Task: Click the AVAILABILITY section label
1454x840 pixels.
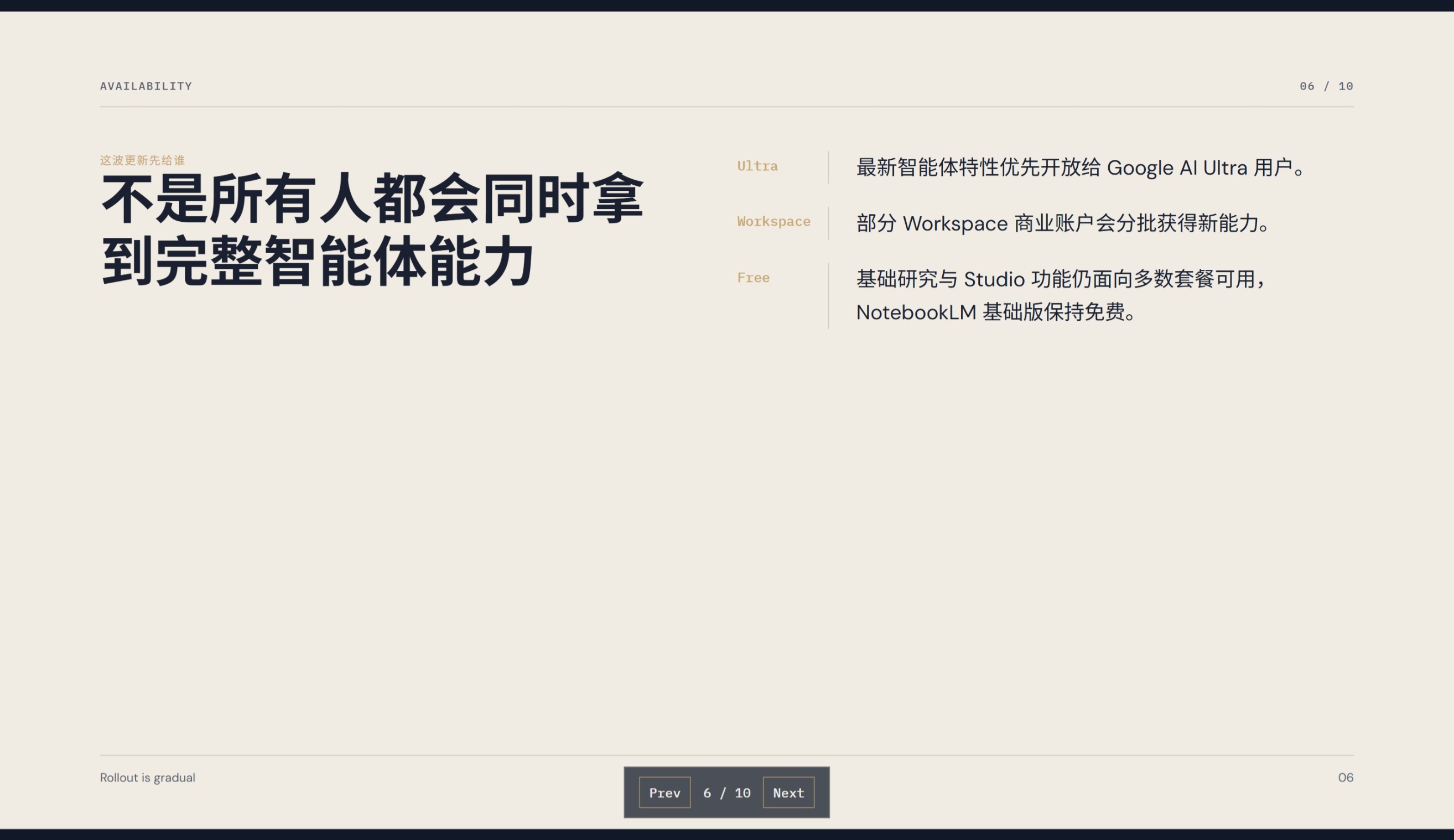Action: (146, 86)
